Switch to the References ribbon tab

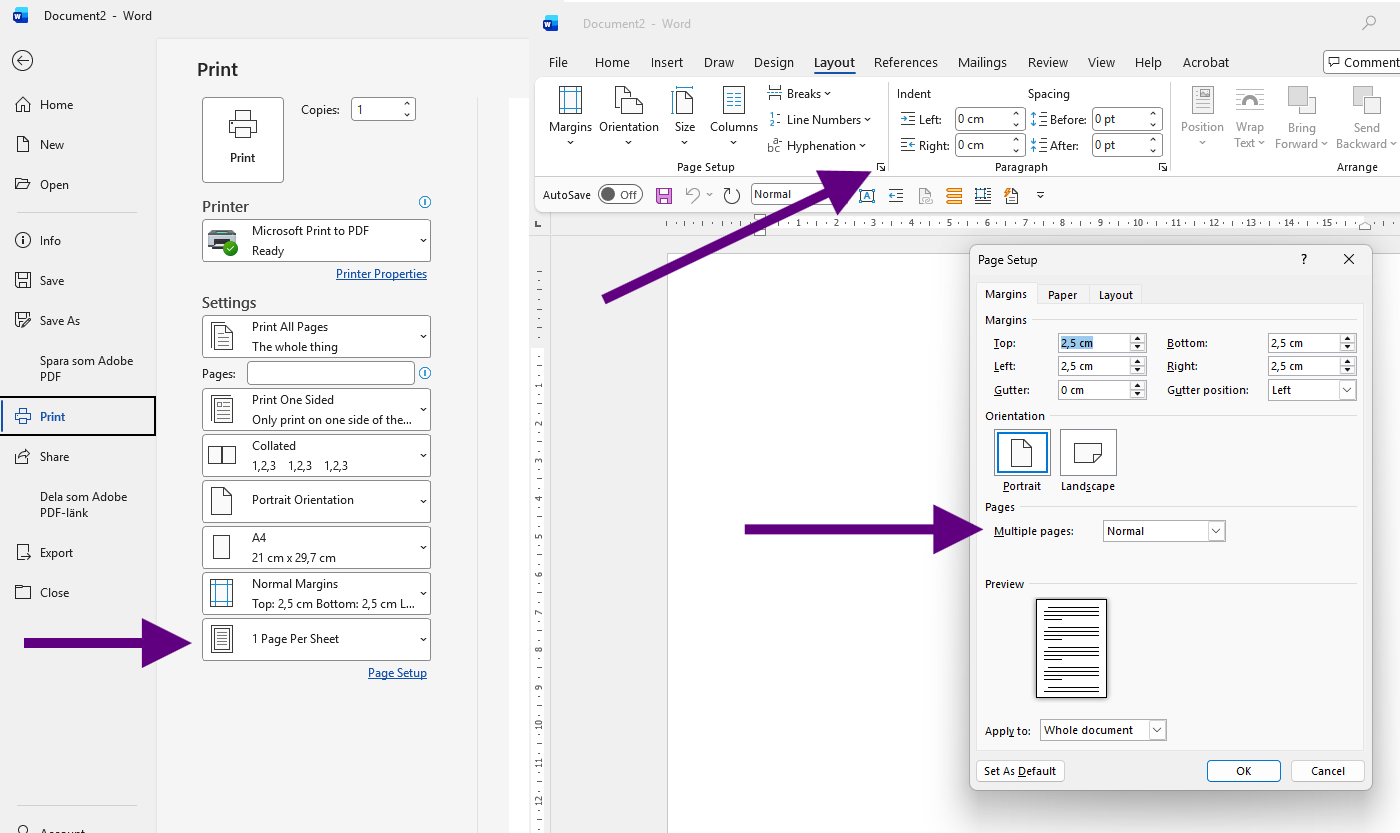tap(906, 63)
